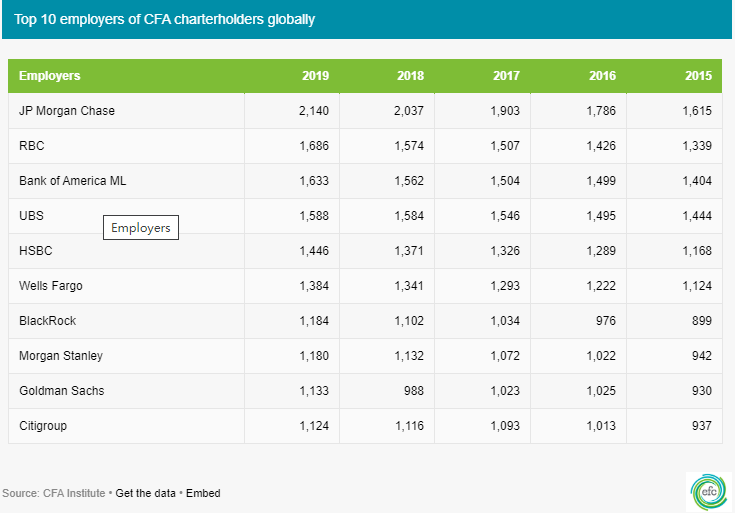
Task: Click the 1,384 value for Wells Fargo
Action: coord(314,286)
